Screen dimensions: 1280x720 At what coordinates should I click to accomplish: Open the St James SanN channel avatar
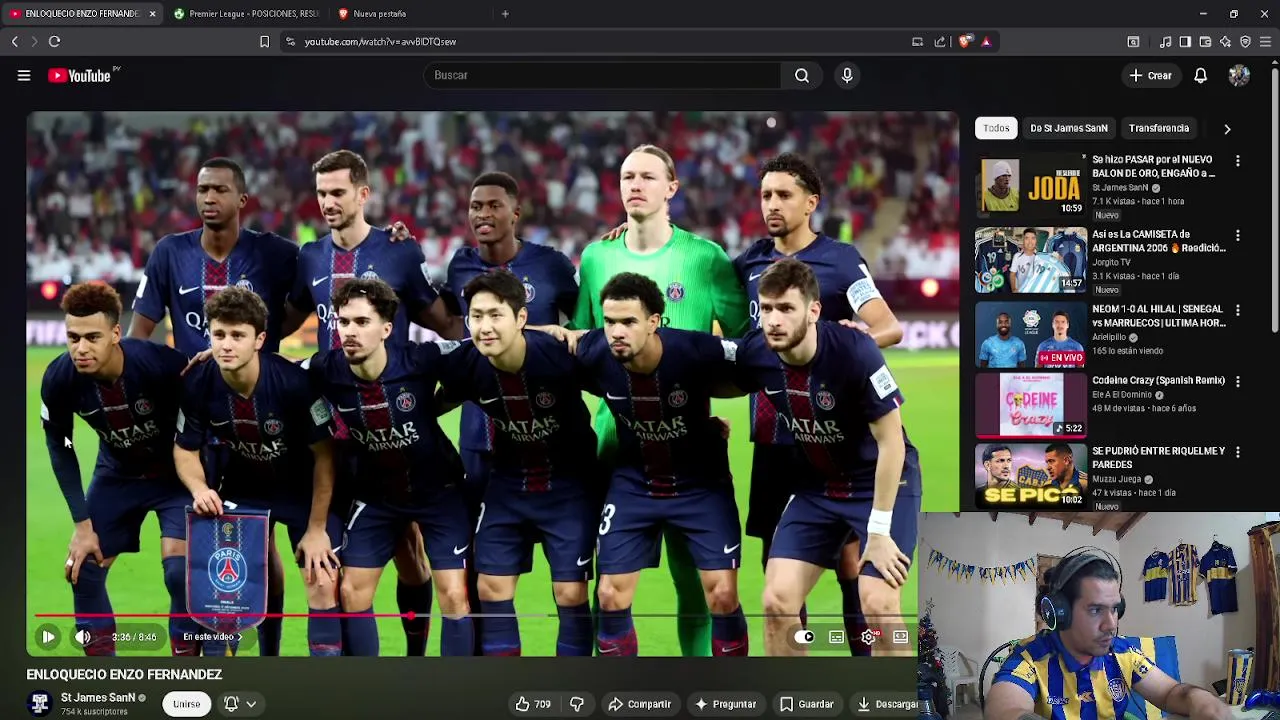[40, 704]
